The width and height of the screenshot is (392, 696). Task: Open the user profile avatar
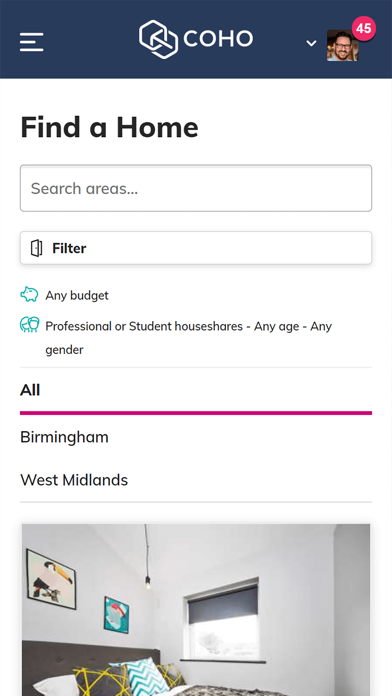(x=342, y=45)
